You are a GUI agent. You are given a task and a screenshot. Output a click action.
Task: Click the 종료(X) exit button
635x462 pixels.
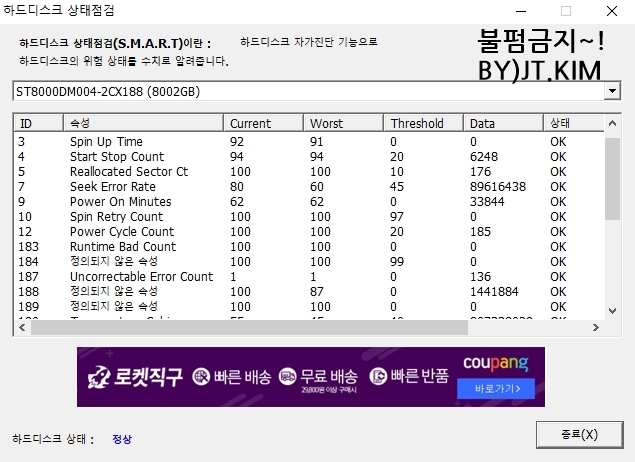click(580, 435)
